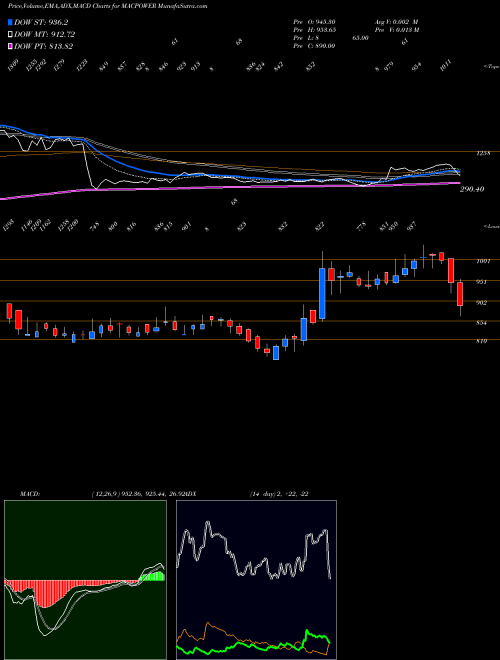
Task: Click the last red candlestick on the right
Action: pyautogui.click(x=460, y=294)
